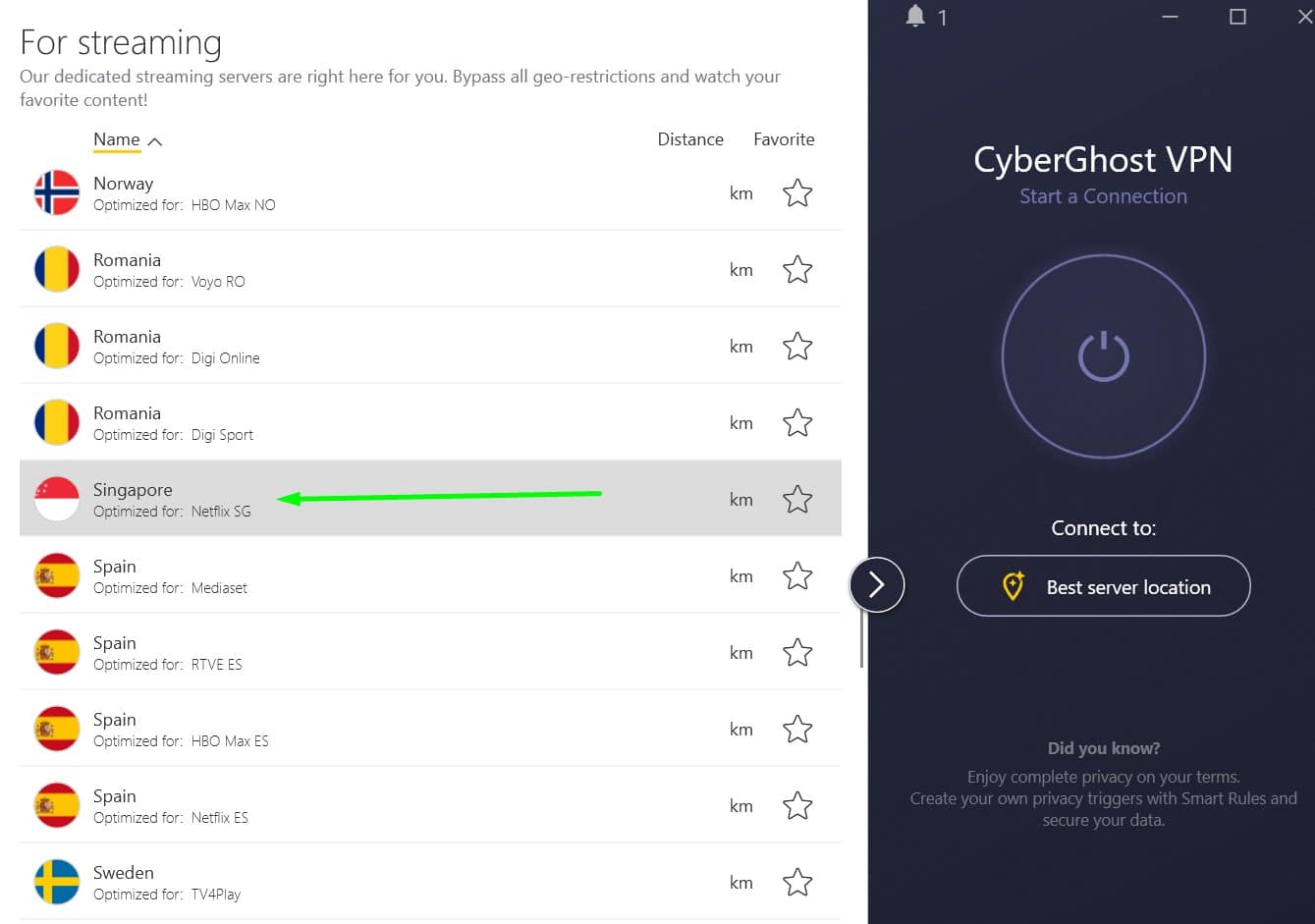Image resolution: width=1315 pixels, height=924 pixels.
Task: Star the Spain HBO Max ES server
Action: coord(797,729)
